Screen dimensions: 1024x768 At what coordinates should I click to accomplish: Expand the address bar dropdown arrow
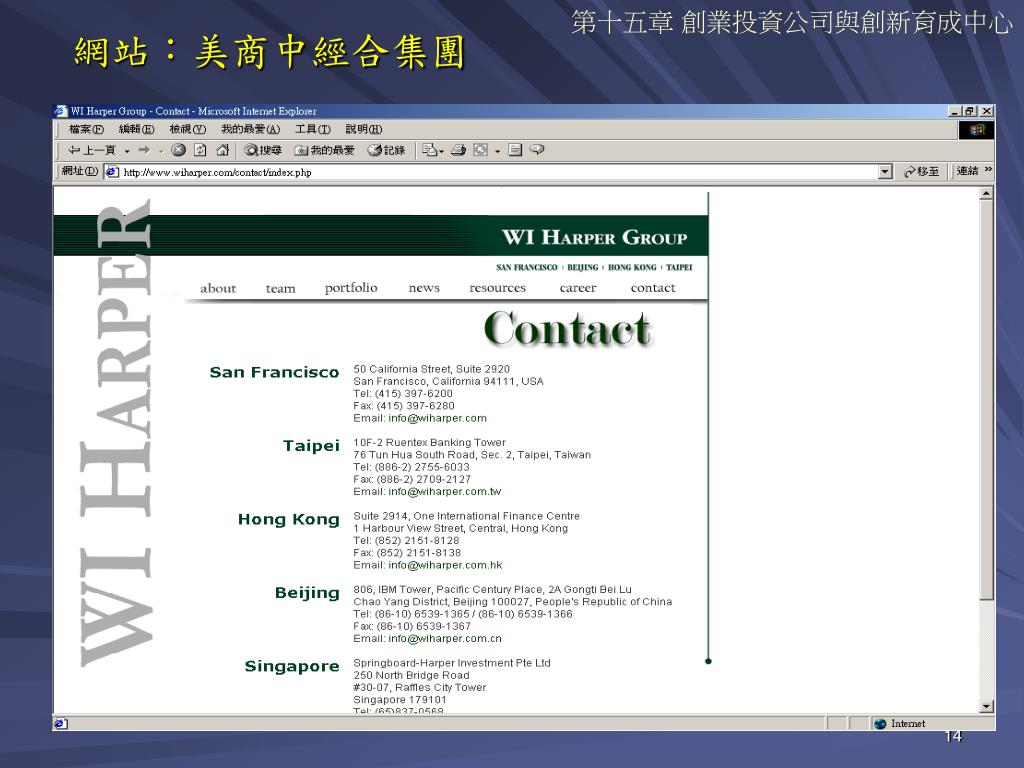point(885,172)
